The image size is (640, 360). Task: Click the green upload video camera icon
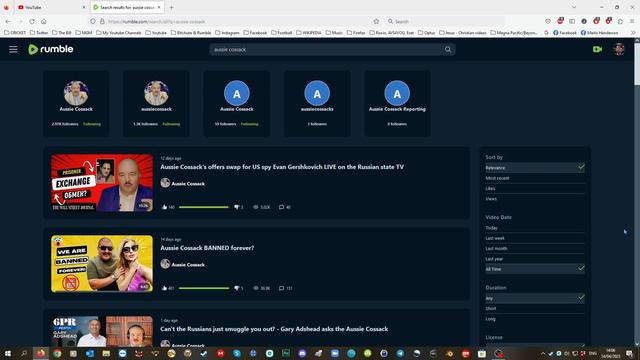pos(597,49)
